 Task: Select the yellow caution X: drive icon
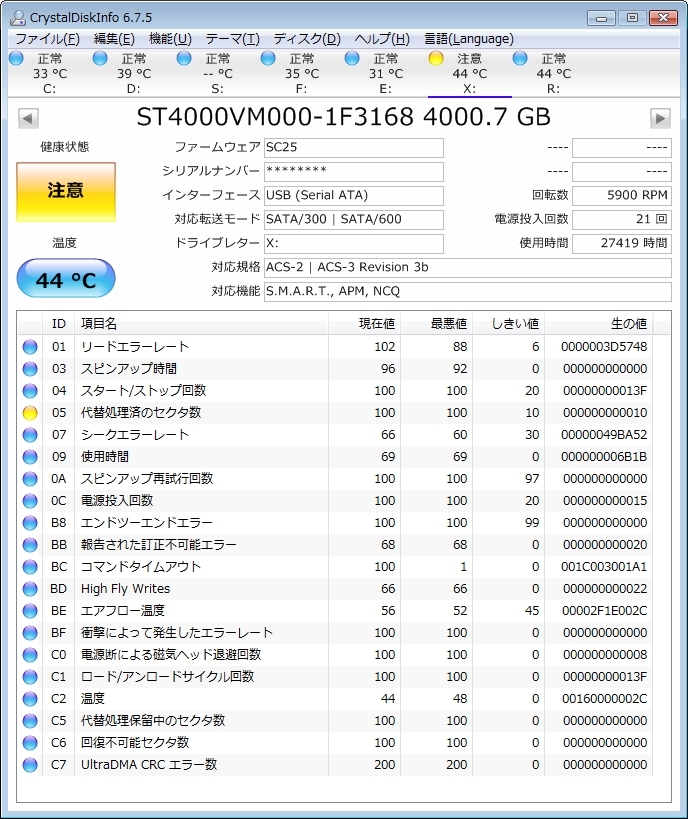436,58
